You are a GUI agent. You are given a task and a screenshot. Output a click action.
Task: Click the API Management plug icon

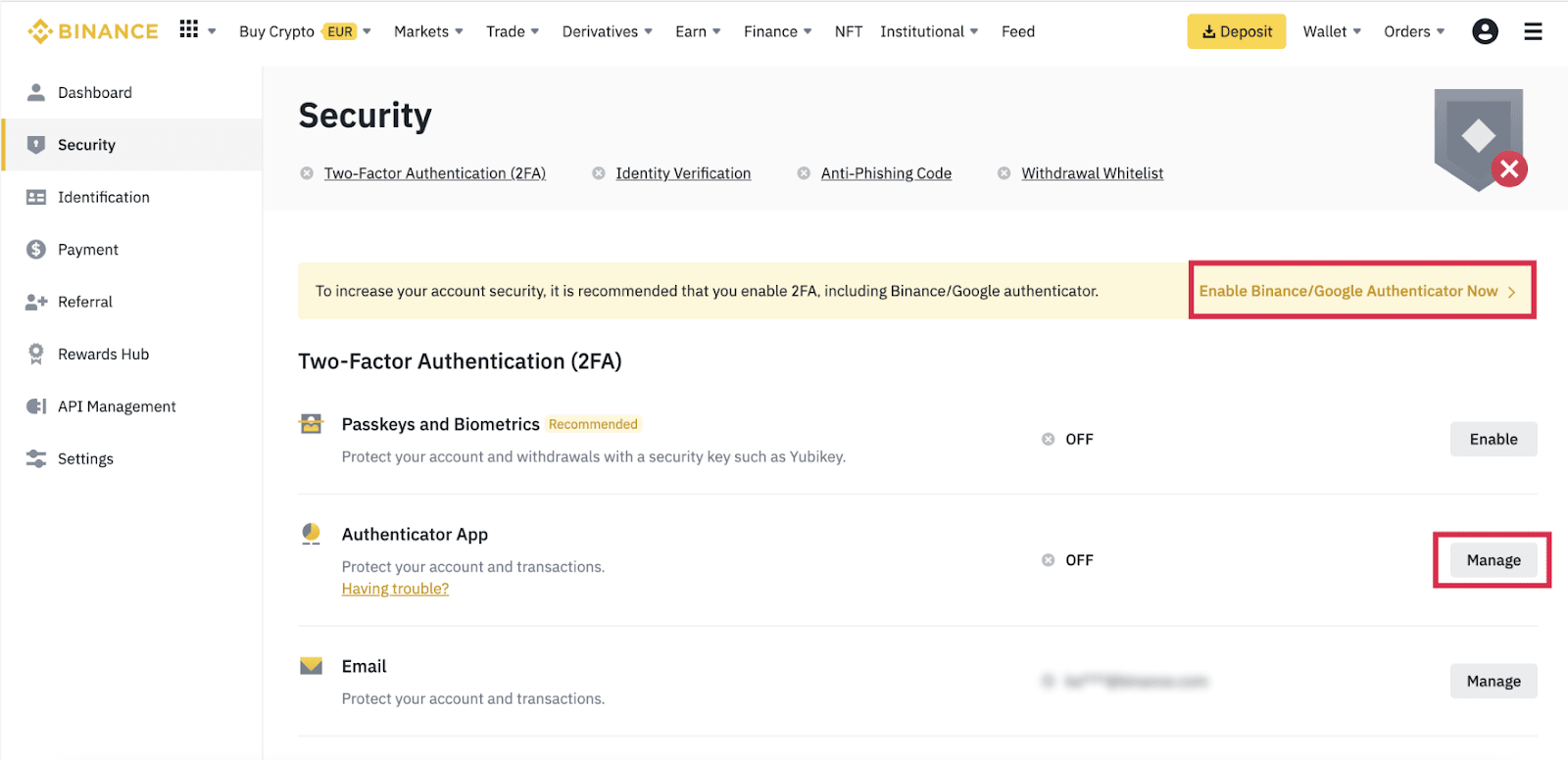tap(36, 406)
